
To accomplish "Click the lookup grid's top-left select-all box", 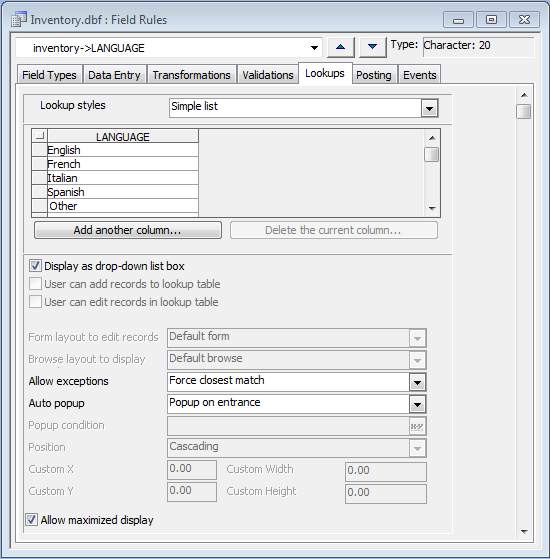I will point(40,136).
